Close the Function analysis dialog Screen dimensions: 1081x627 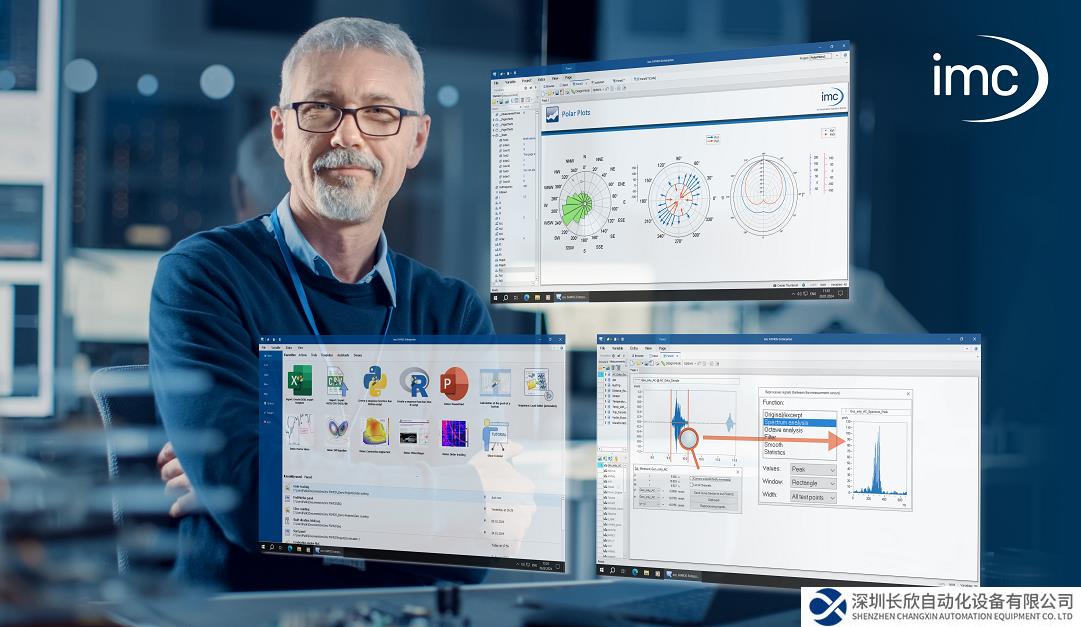[x=906, y=395]
